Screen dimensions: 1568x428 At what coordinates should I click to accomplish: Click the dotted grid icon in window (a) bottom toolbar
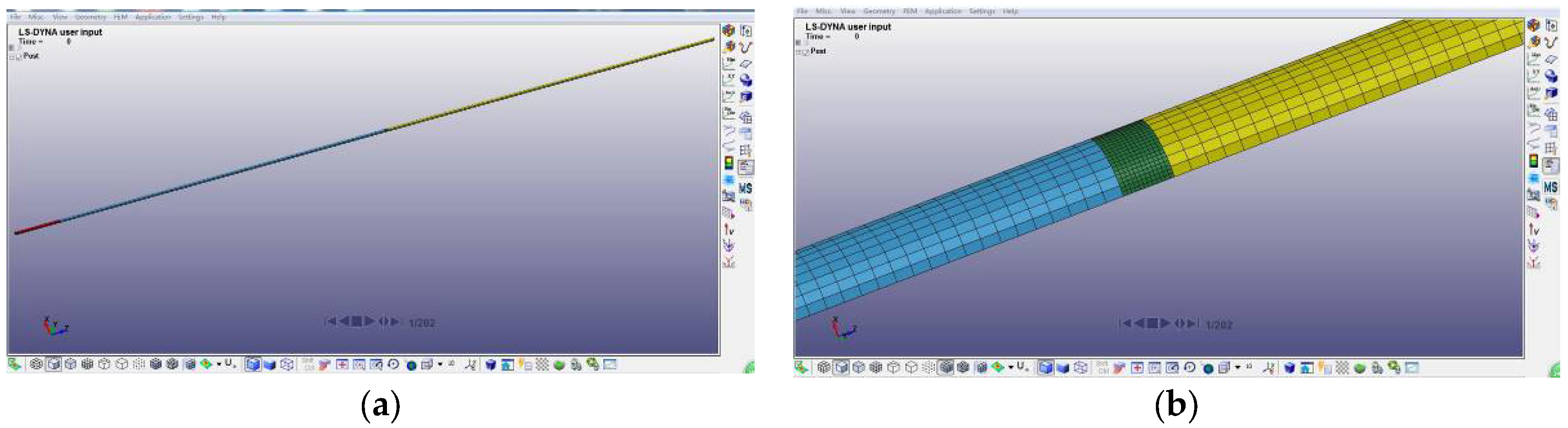pyautogui.click(x=542, y=365)
